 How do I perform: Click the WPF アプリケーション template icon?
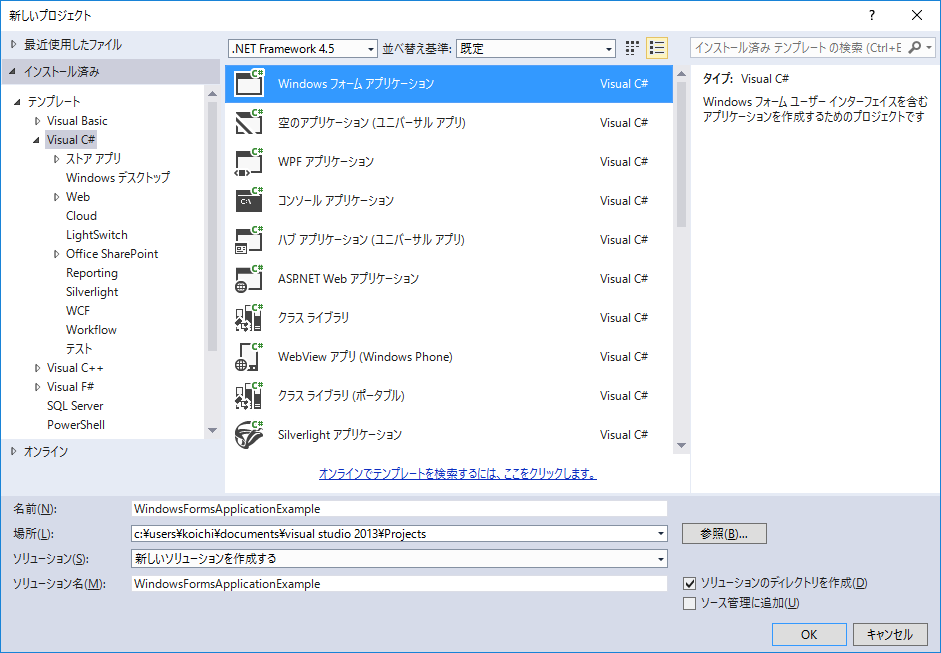[x=249, y=161]
